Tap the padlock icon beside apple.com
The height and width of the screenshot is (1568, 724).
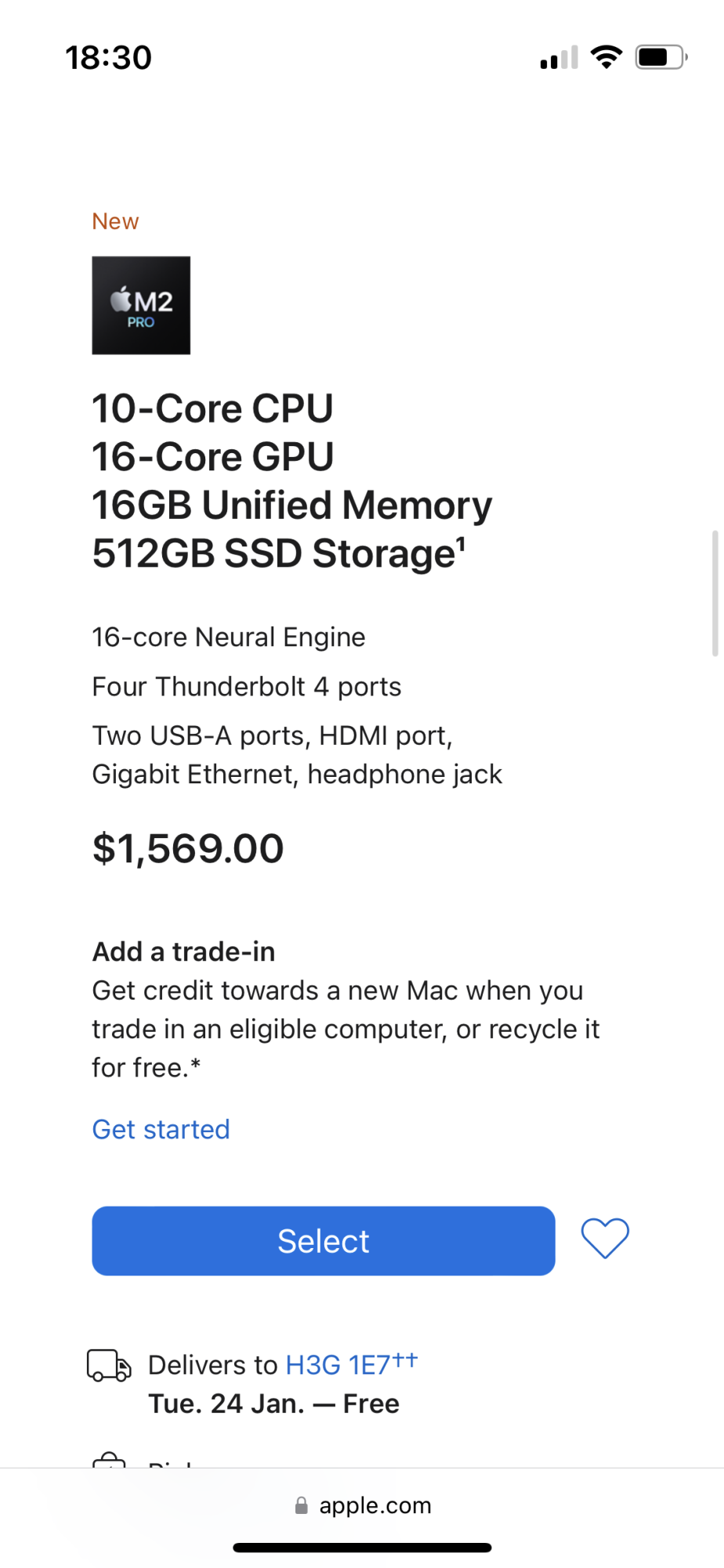301,1505
